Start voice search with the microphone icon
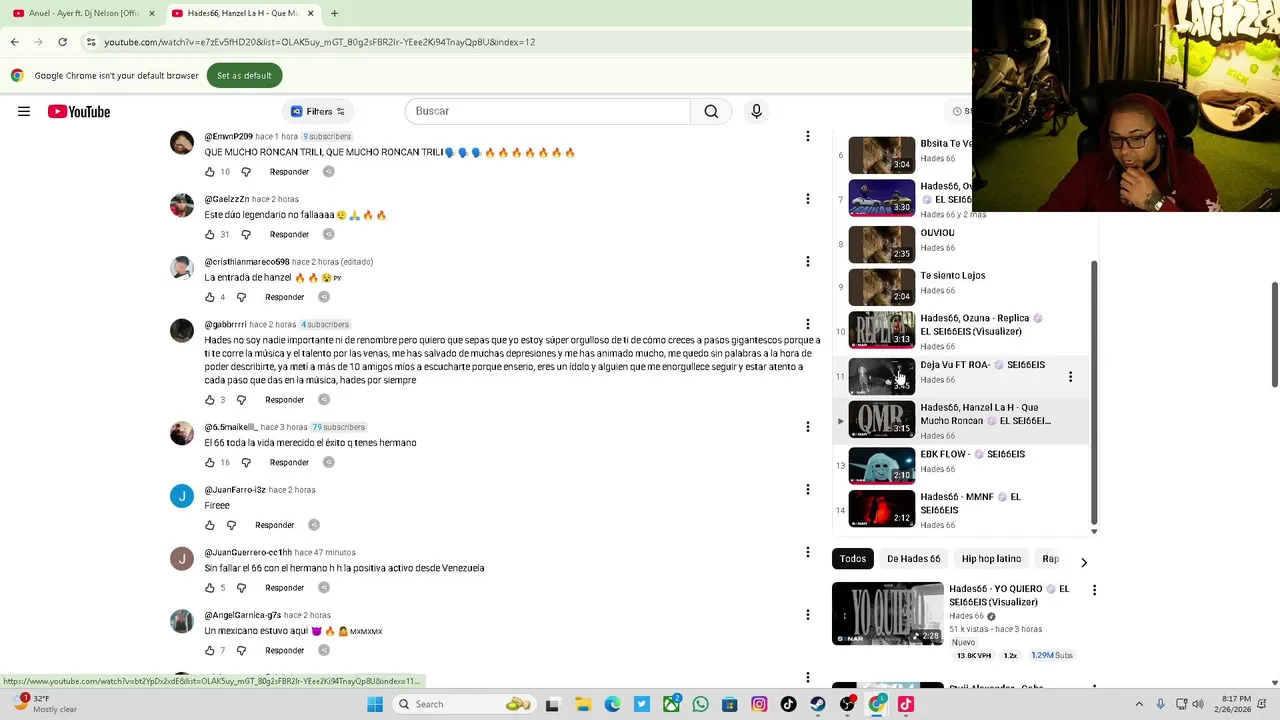This screenshot has width=1280, height=720. tap(756, 111)
